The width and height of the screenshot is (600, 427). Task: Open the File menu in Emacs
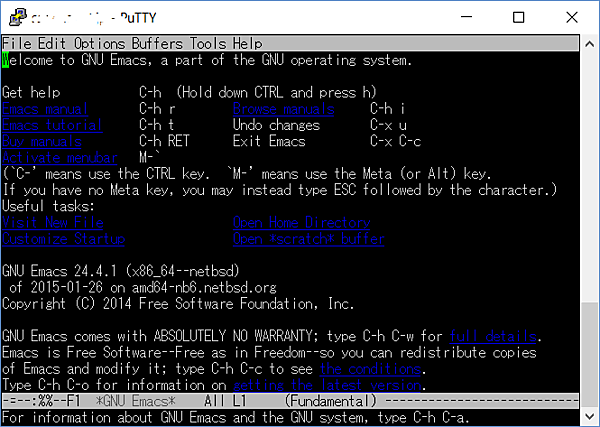pos(17,44)
